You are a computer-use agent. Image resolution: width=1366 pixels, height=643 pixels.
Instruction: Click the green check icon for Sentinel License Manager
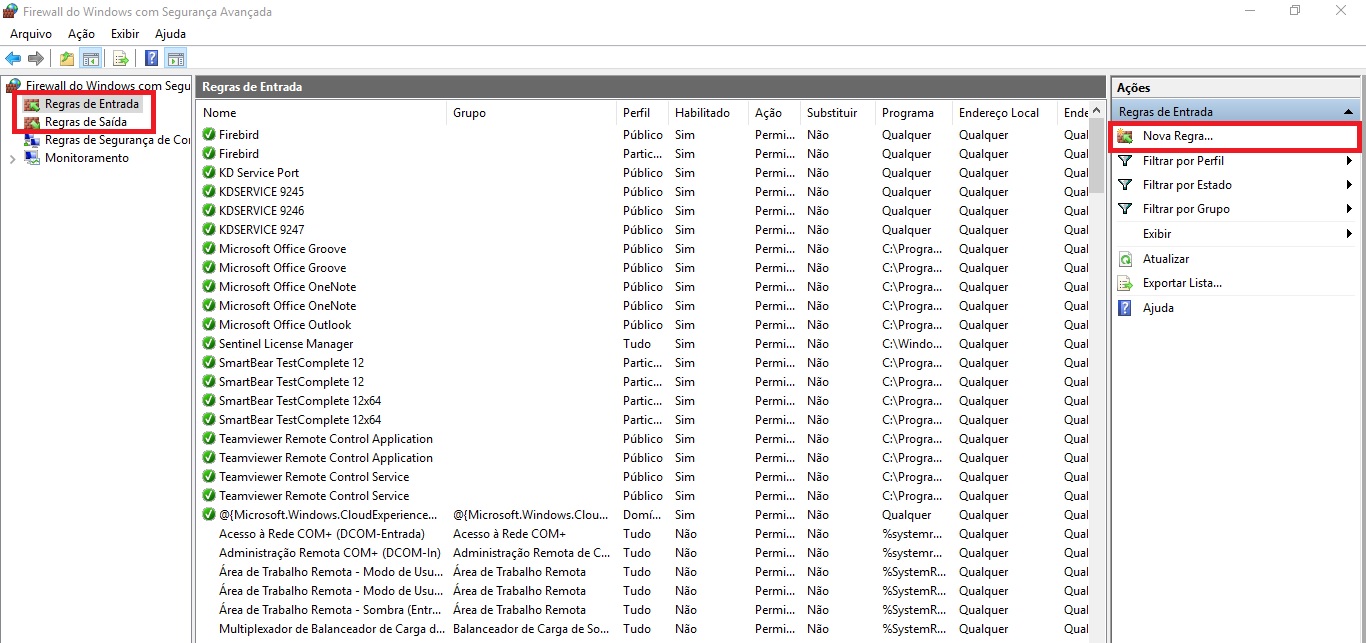pos(209,344)
